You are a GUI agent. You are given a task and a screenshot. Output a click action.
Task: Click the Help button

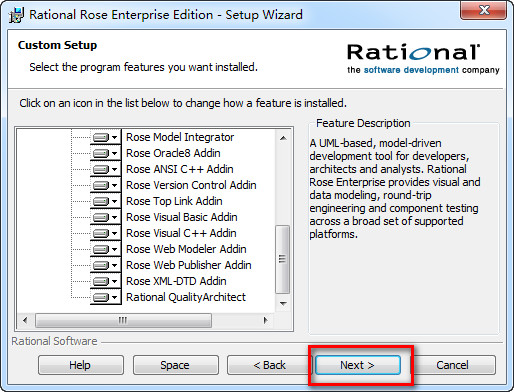click(81, 365)
